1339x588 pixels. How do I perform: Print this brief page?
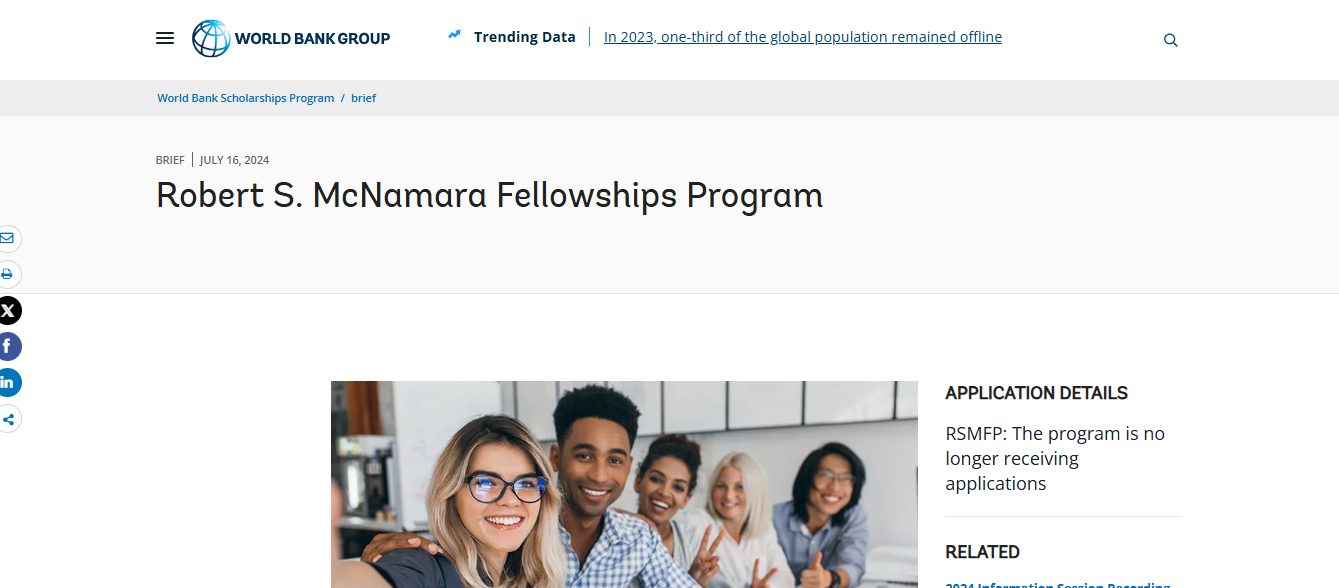(x=8, y=275)
